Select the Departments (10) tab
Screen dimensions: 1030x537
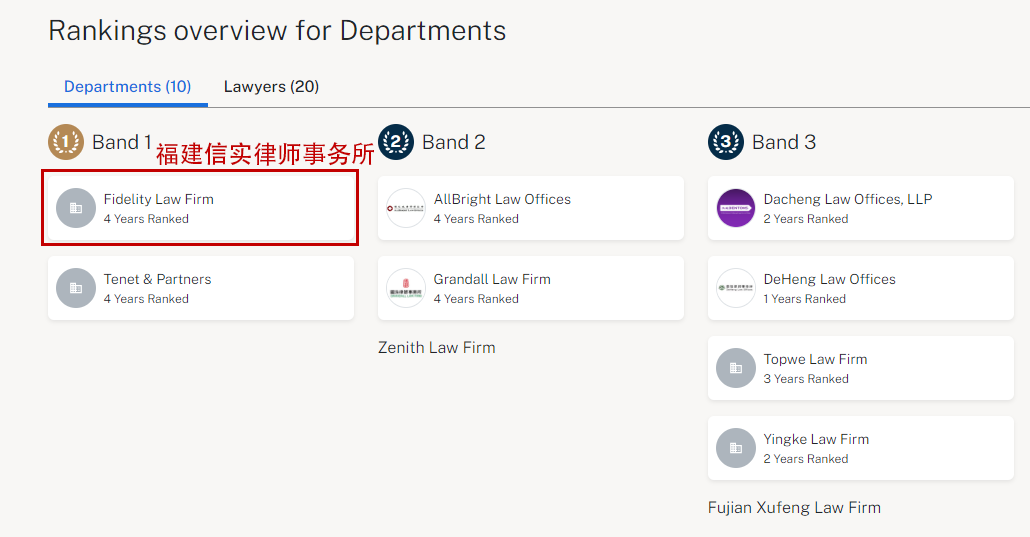click(127, 87)
